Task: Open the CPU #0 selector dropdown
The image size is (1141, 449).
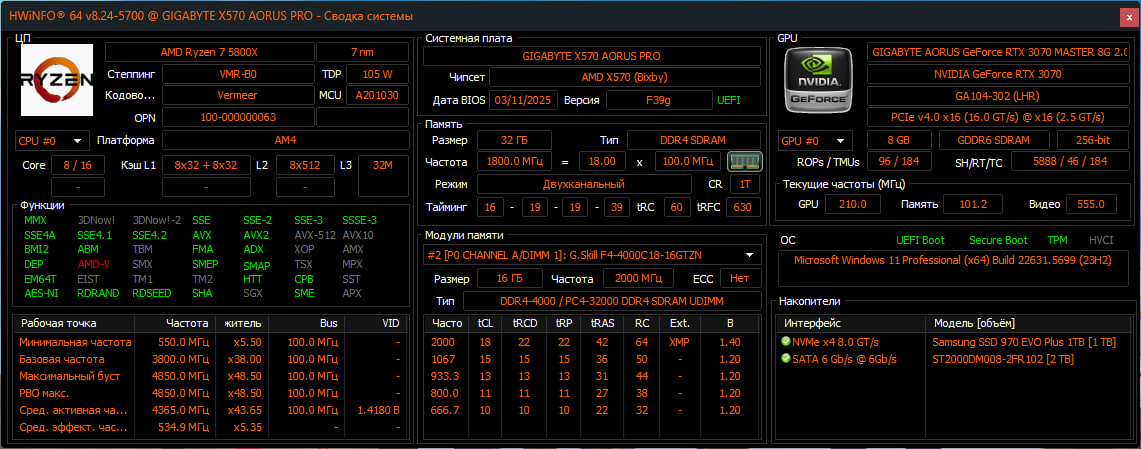Action: pos(52,141)
